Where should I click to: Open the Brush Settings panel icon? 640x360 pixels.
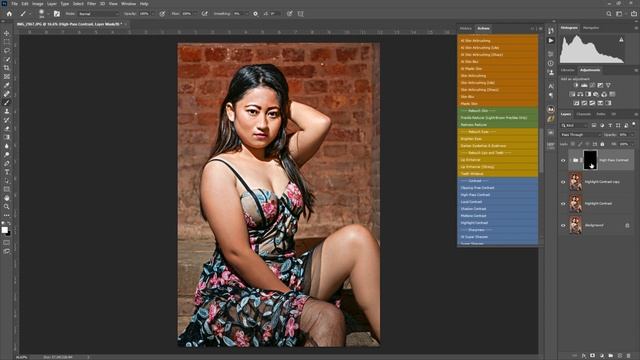point(57,13)
